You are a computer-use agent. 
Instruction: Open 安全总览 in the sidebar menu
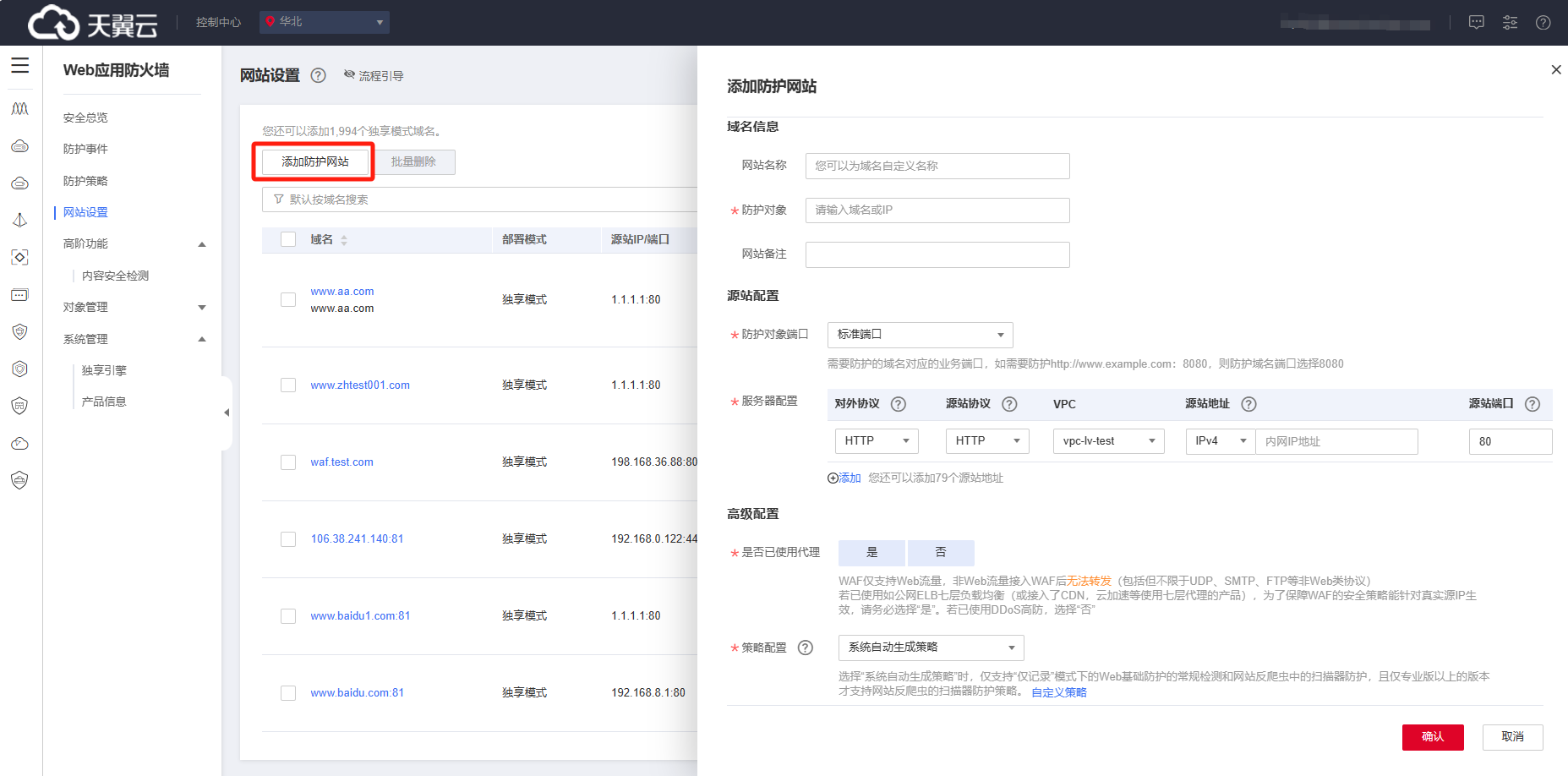click(x=85, y=117)
